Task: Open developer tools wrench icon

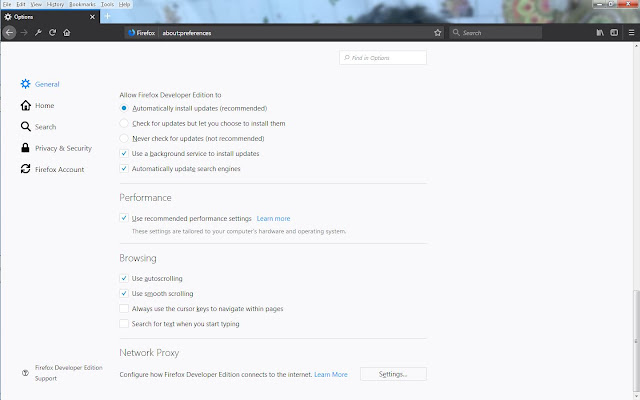Action: (x=38, y=33)
